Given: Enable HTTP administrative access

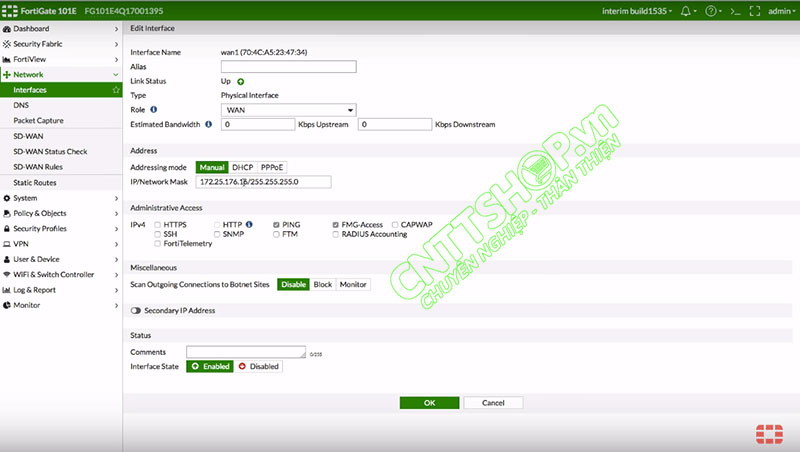Looking at the screenshot, I should click(217, 224).
